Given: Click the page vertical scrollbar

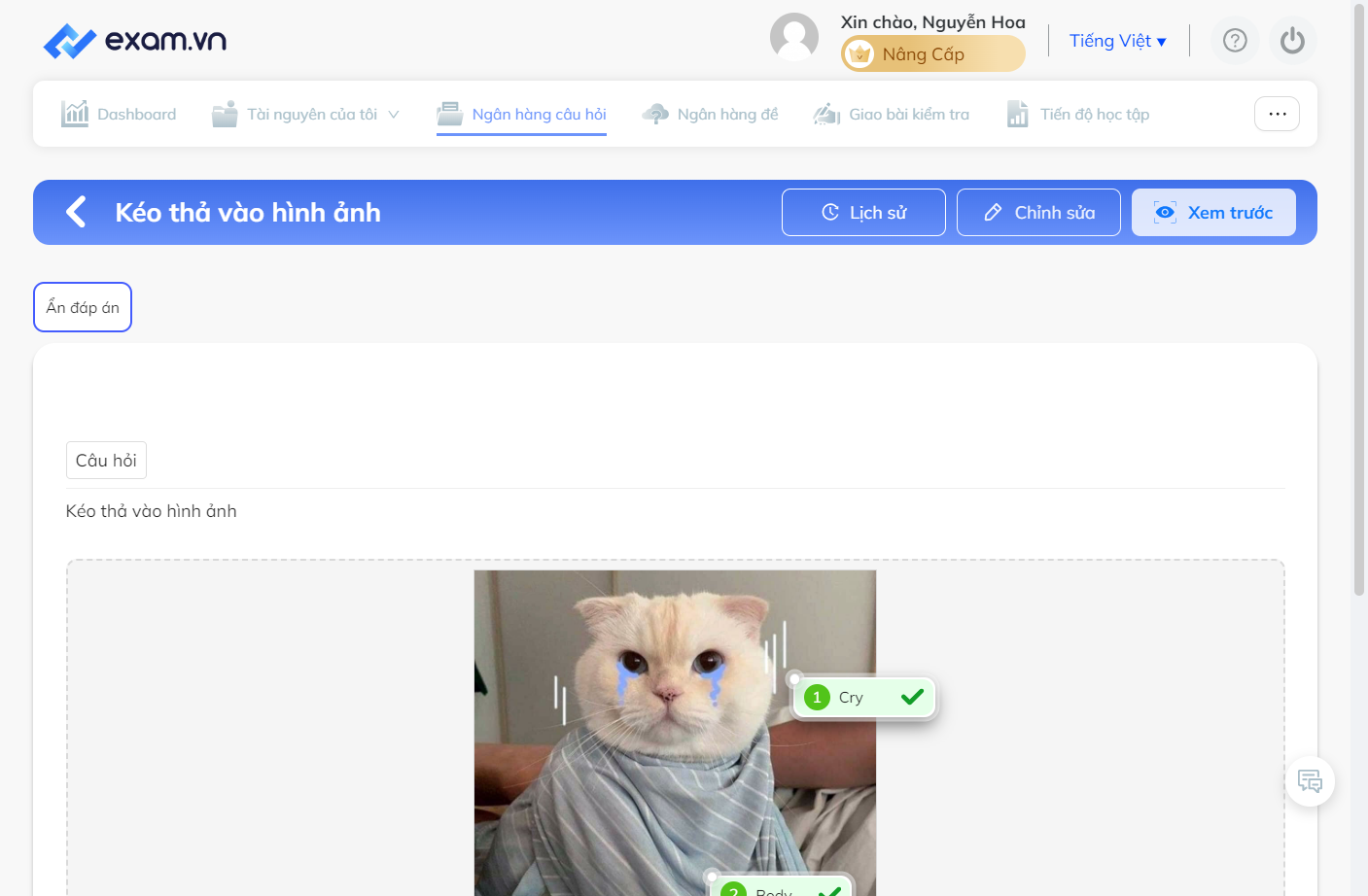Looking at the screenshot, I should click(x=1359, y=299).
